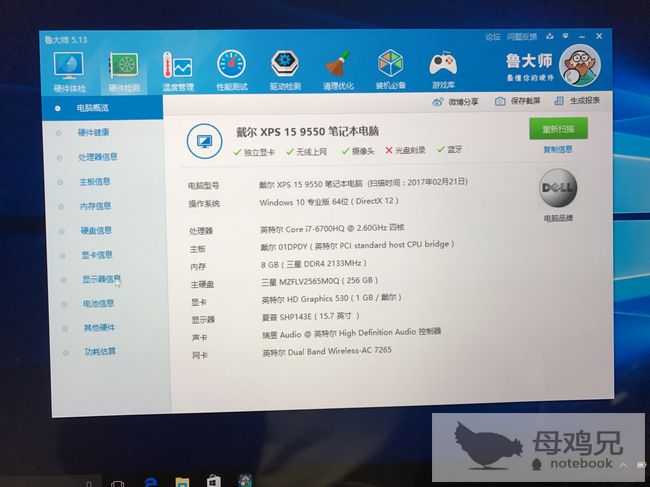The height and width of the screenshot is (487, 650).
Task: Open the 硬件体检 hardware checkup icon
Action: pyautogui.click(x=69, y=72)
